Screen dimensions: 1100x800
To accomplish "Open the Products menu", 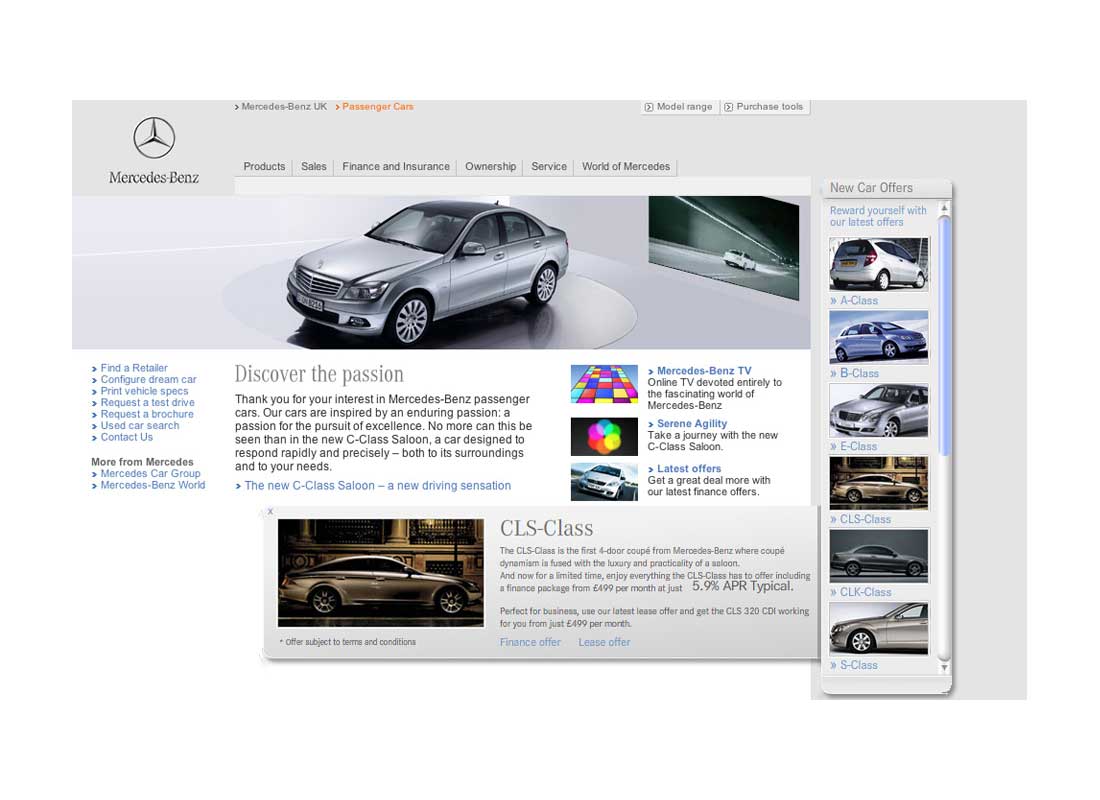I will pyautogui.click(x=264, y=166).
